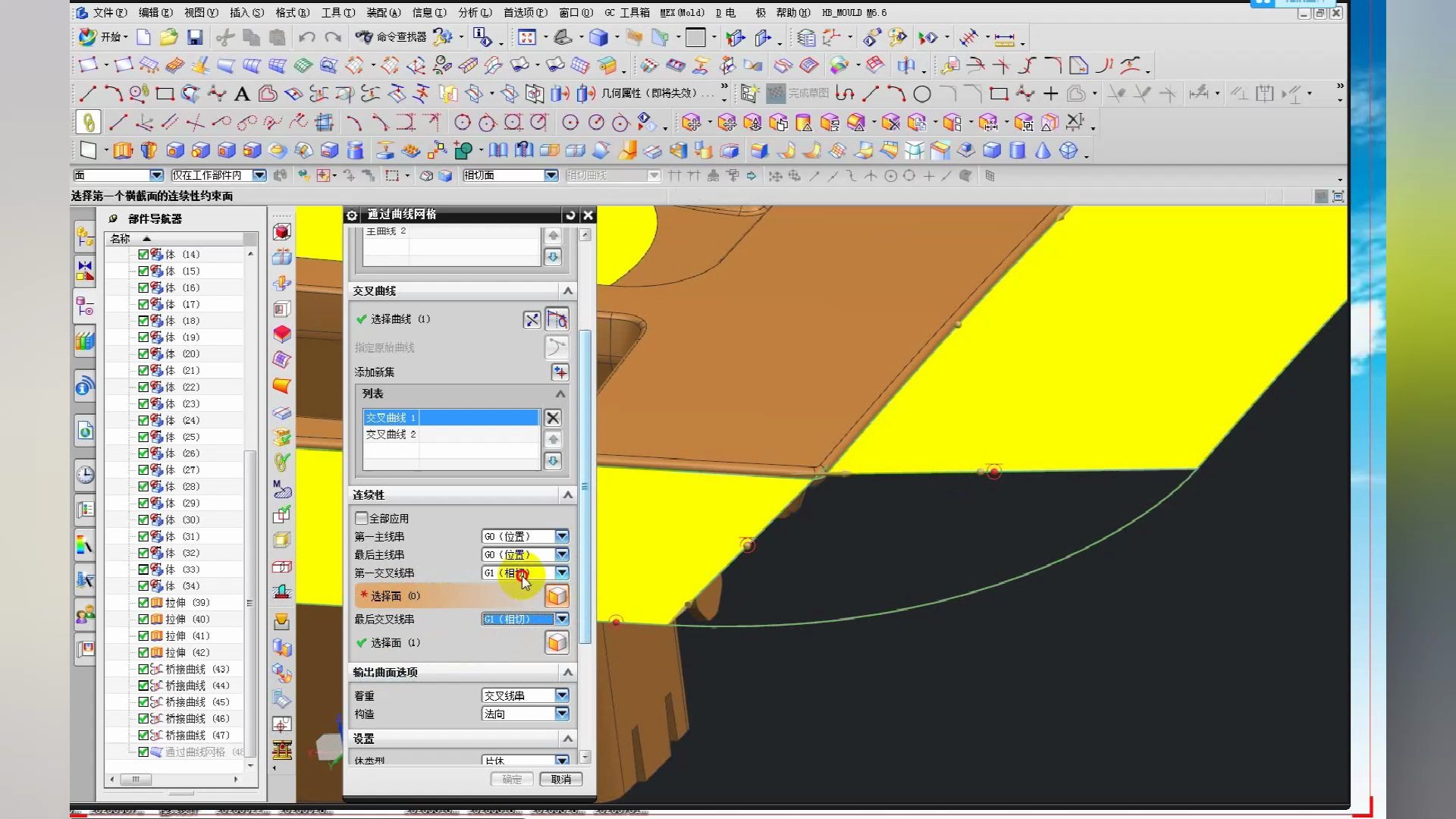1456x819 pixels.
Task: Toggle the extrude (39) visibility checkbox
Action: pos(143,603)
